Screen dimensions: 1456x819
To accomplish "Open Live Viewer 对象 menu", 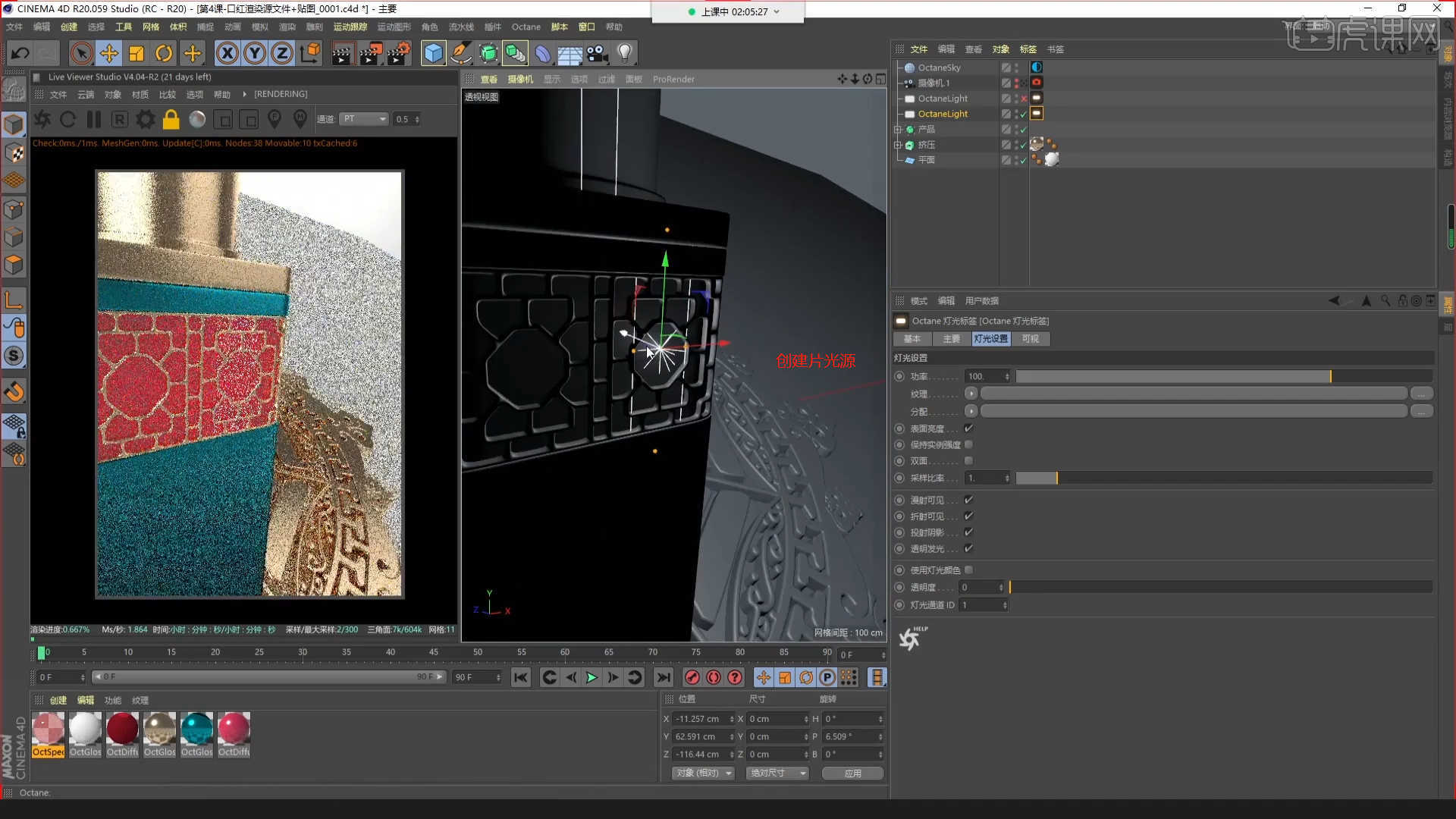I will (113, 95).
